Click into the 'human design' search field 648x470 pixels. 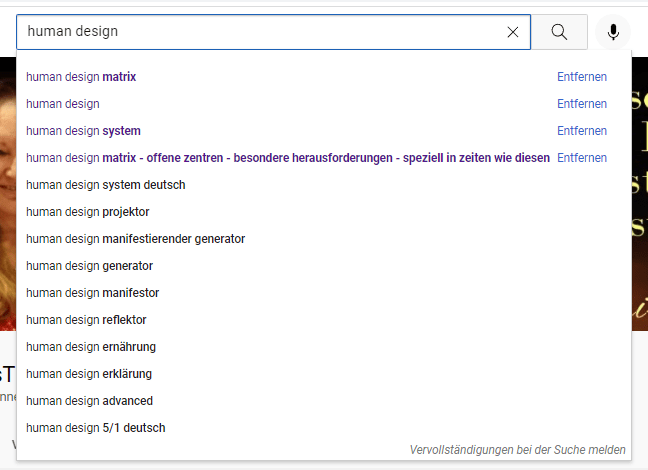click(x=260, y=32)
